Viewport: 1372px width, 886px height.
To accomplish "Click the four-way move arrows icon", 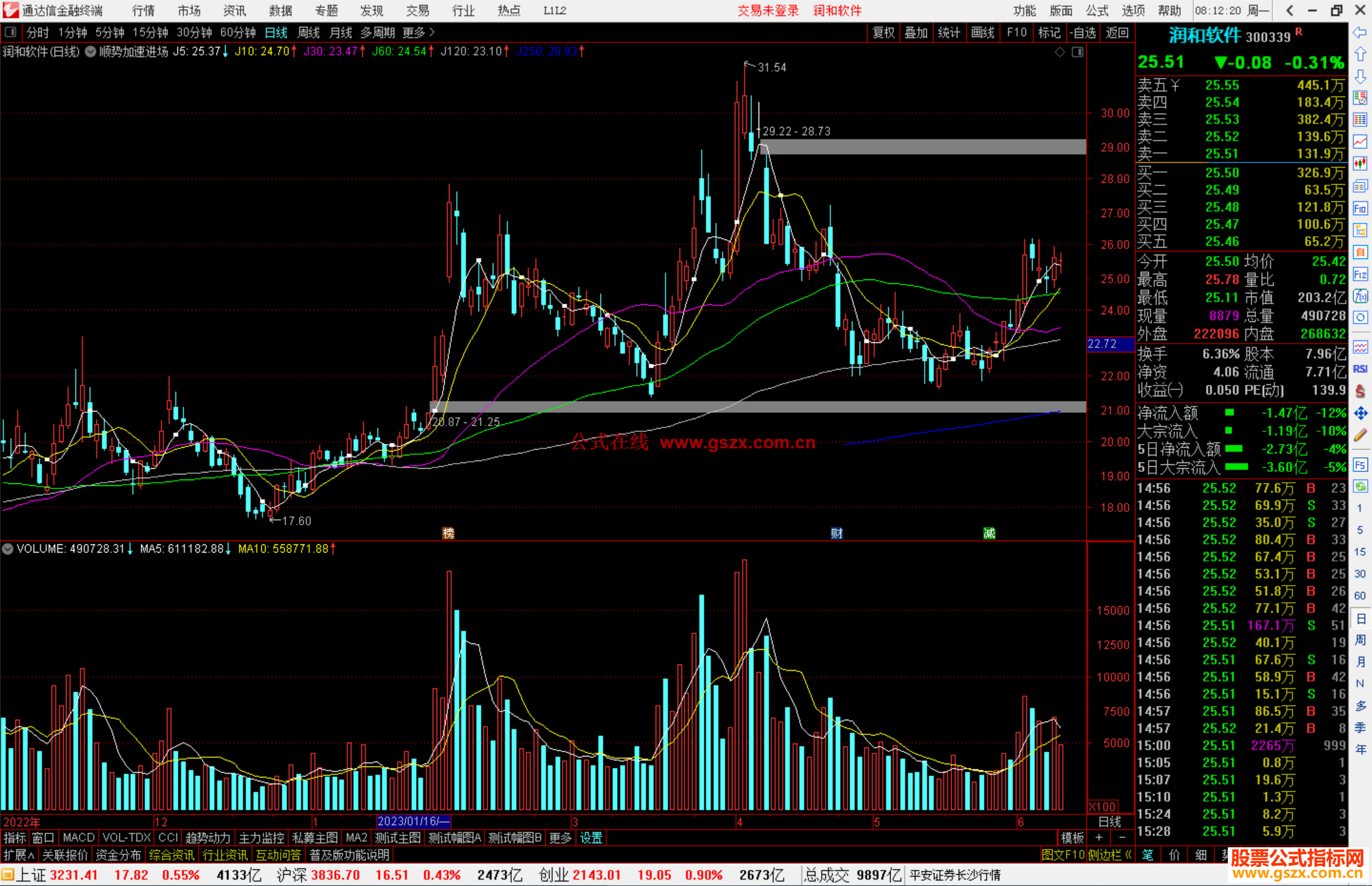I will point(1360,413).
